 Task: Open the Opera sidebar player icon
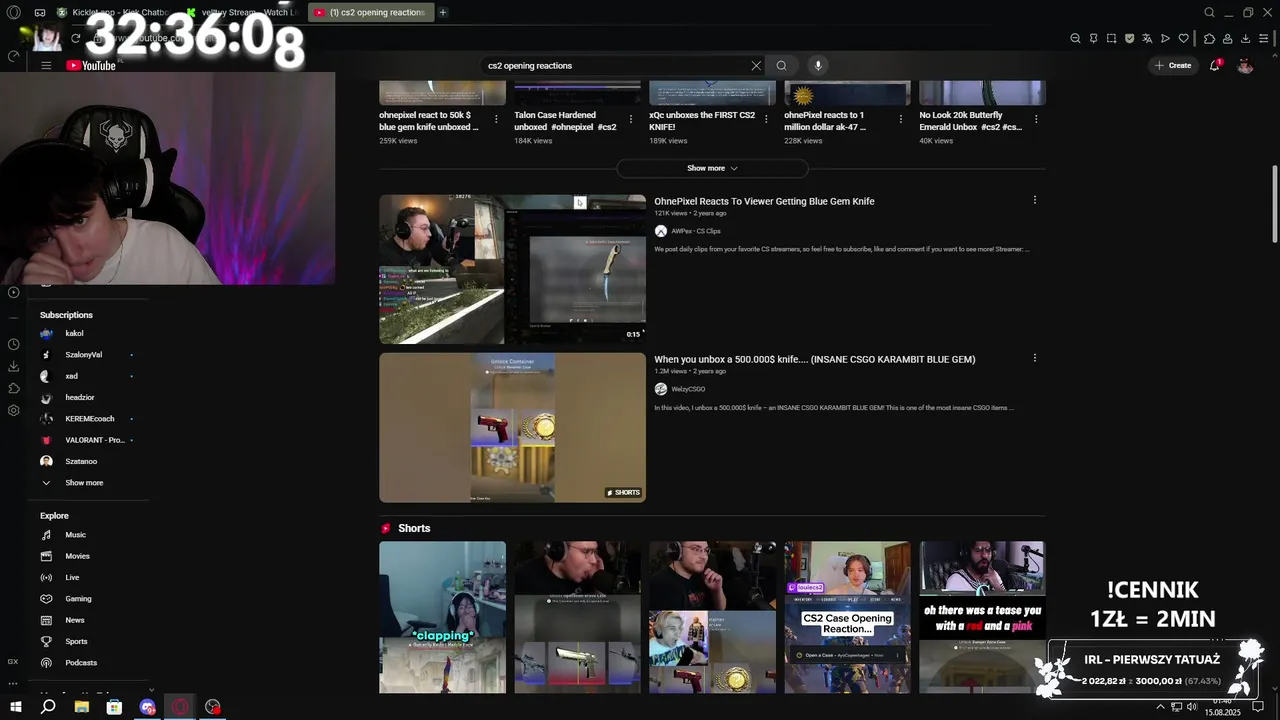coord(13,292)
